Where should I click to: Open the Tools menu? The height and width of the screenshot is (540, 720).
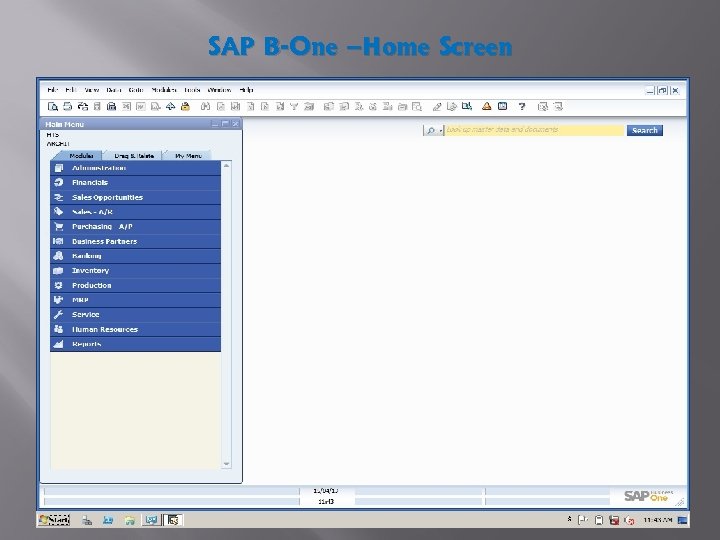192,90
